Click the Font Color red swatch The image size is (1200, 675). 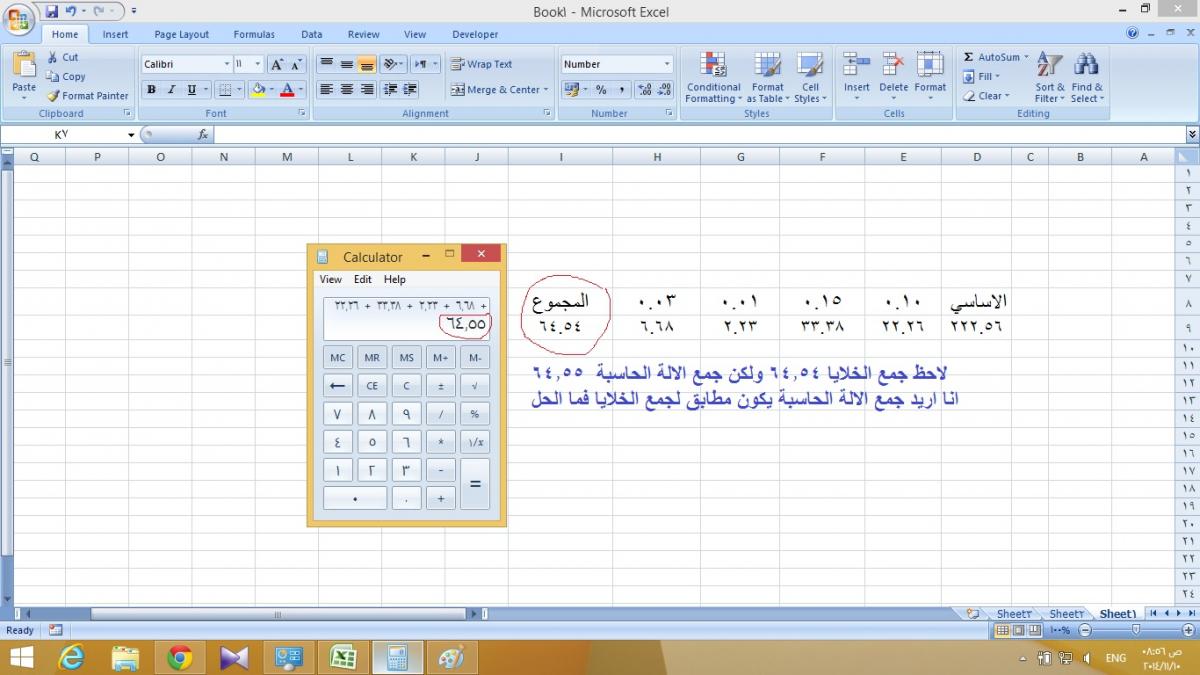[x=287, y=90]
